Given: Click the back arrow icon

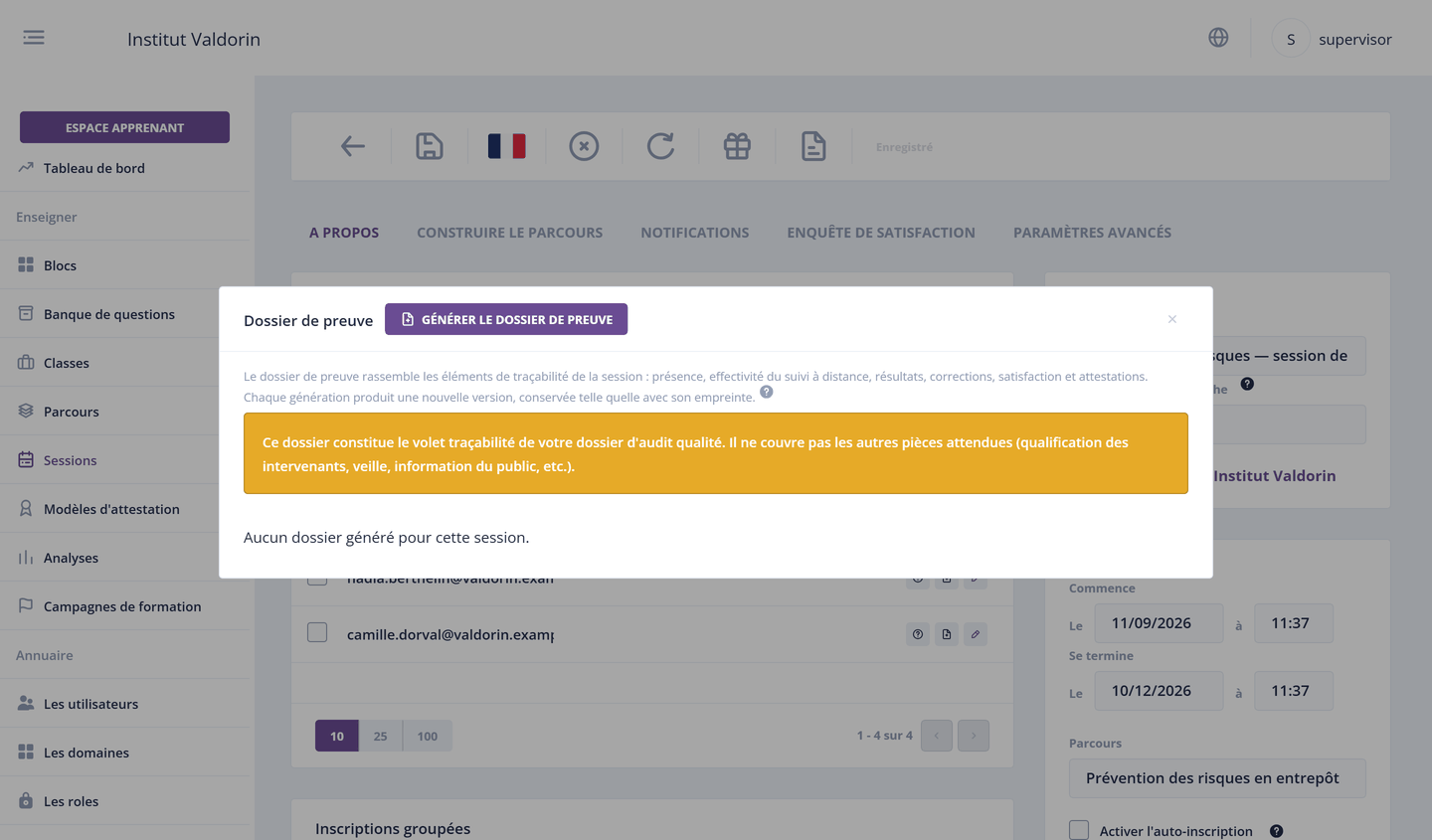Looking at the screenshot, I should [x=353, y=146].
